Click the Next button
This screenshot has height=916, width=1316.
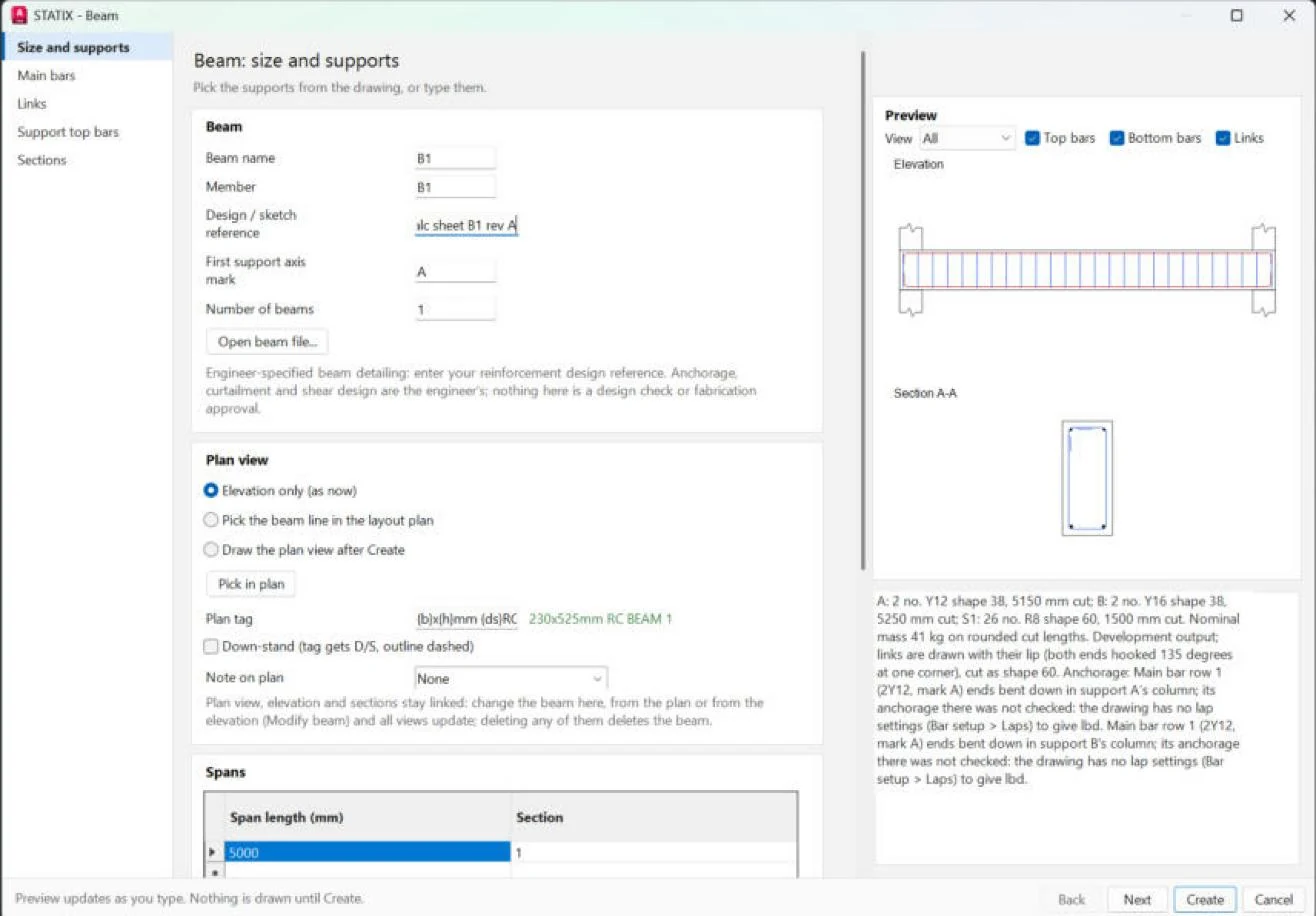point(1137,899)
